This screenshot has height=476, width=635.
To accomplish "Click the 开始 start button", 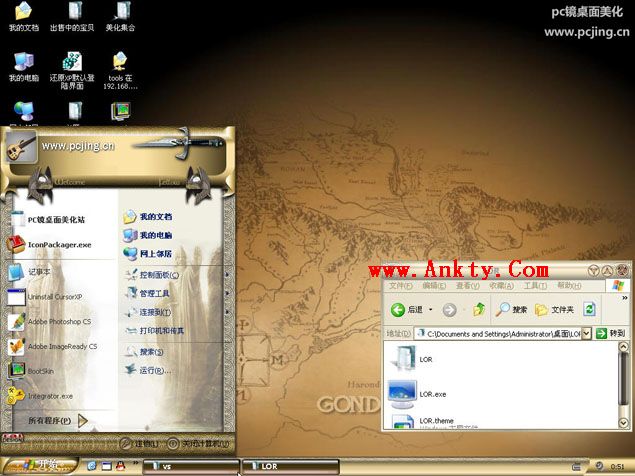I will point(40,465).
